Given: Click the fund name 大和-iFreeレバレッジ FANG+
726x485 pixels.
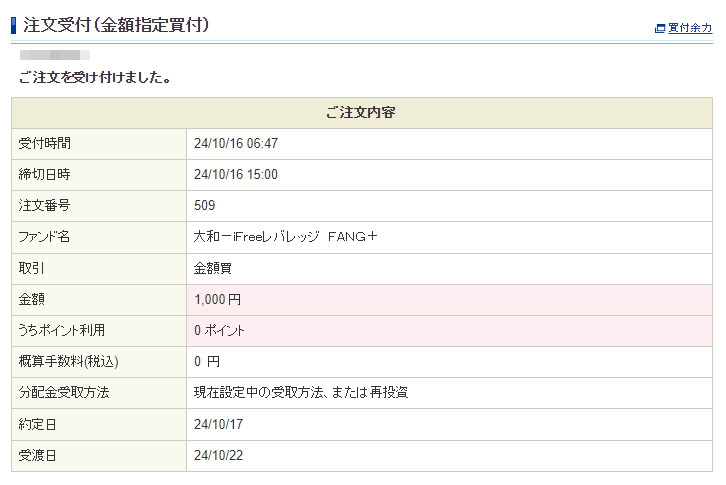Looking at the screenshot, I should point(285,237).
